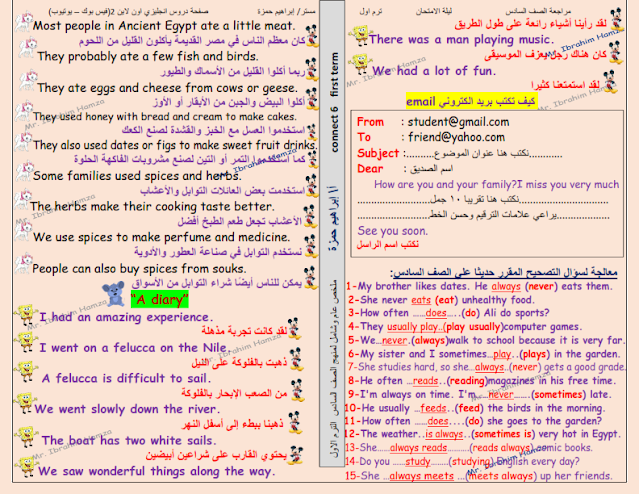Viewport: 639px width, 494px height.
Task: Click the red Arabic sender-name line below "See you soon."
Action: [x=388, y=245]
